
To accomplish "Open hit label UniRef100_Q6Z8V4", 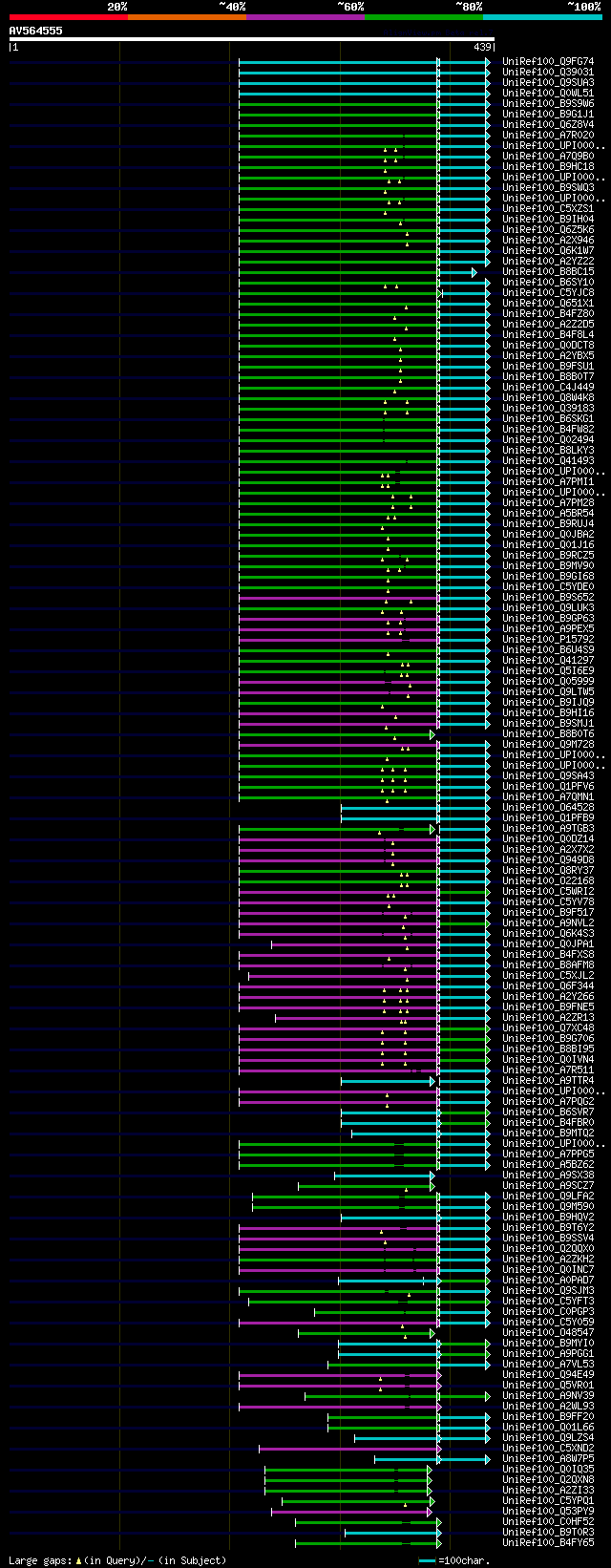I will pyautogui.click(x=548, y=125).
